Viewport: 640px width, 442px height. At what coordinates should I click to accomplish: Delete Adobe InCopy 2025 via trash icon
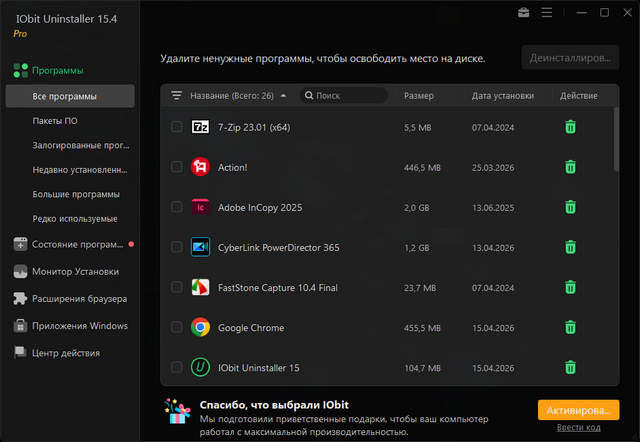571,207
